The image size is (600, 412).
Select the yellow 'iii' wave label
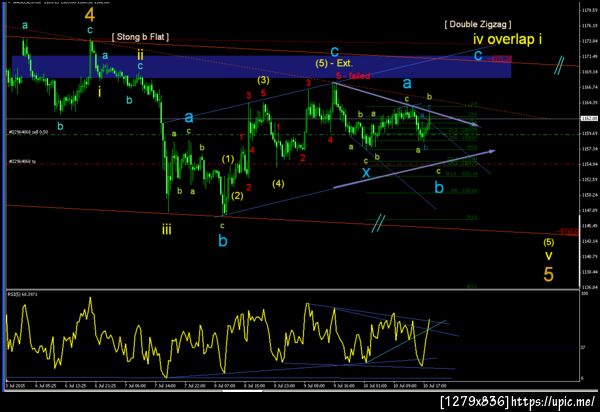pos(166,230)
